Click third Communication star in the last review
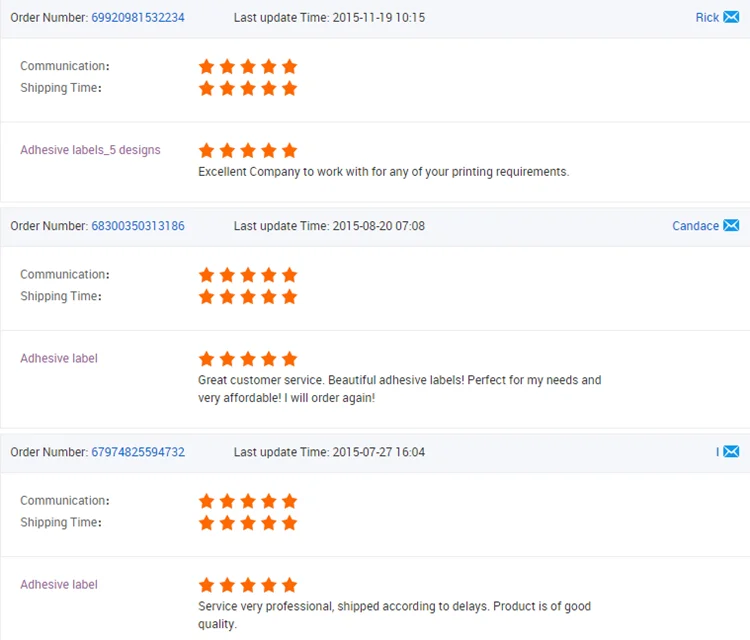 point(248,501)
